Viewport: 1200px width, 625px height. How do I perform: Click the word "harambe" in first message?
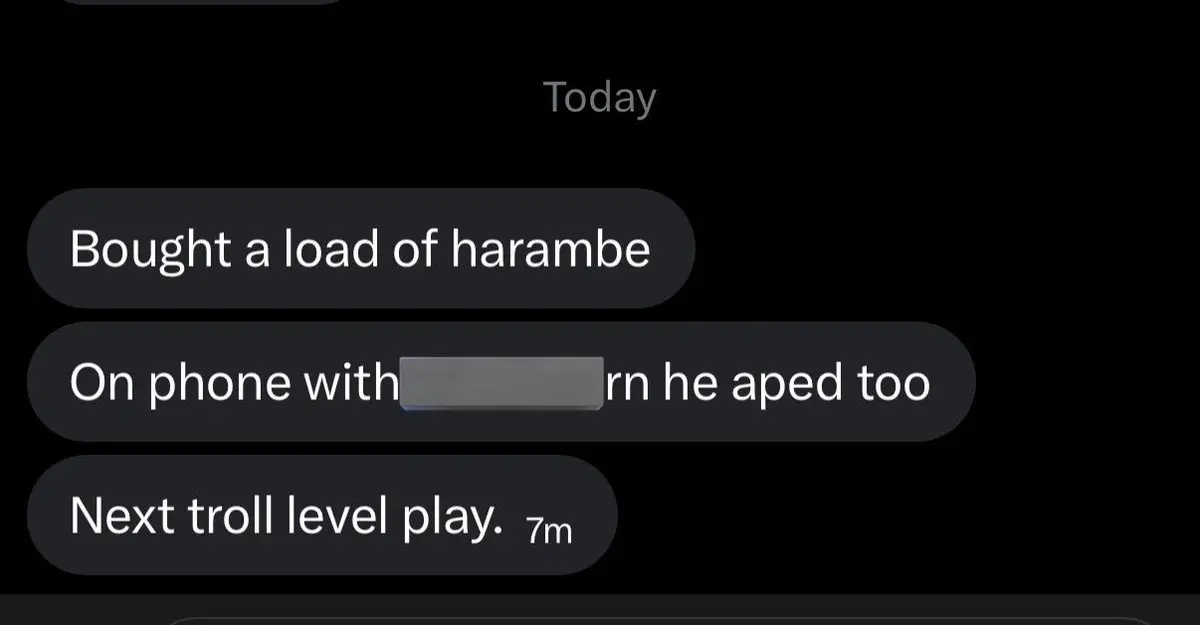551,249
